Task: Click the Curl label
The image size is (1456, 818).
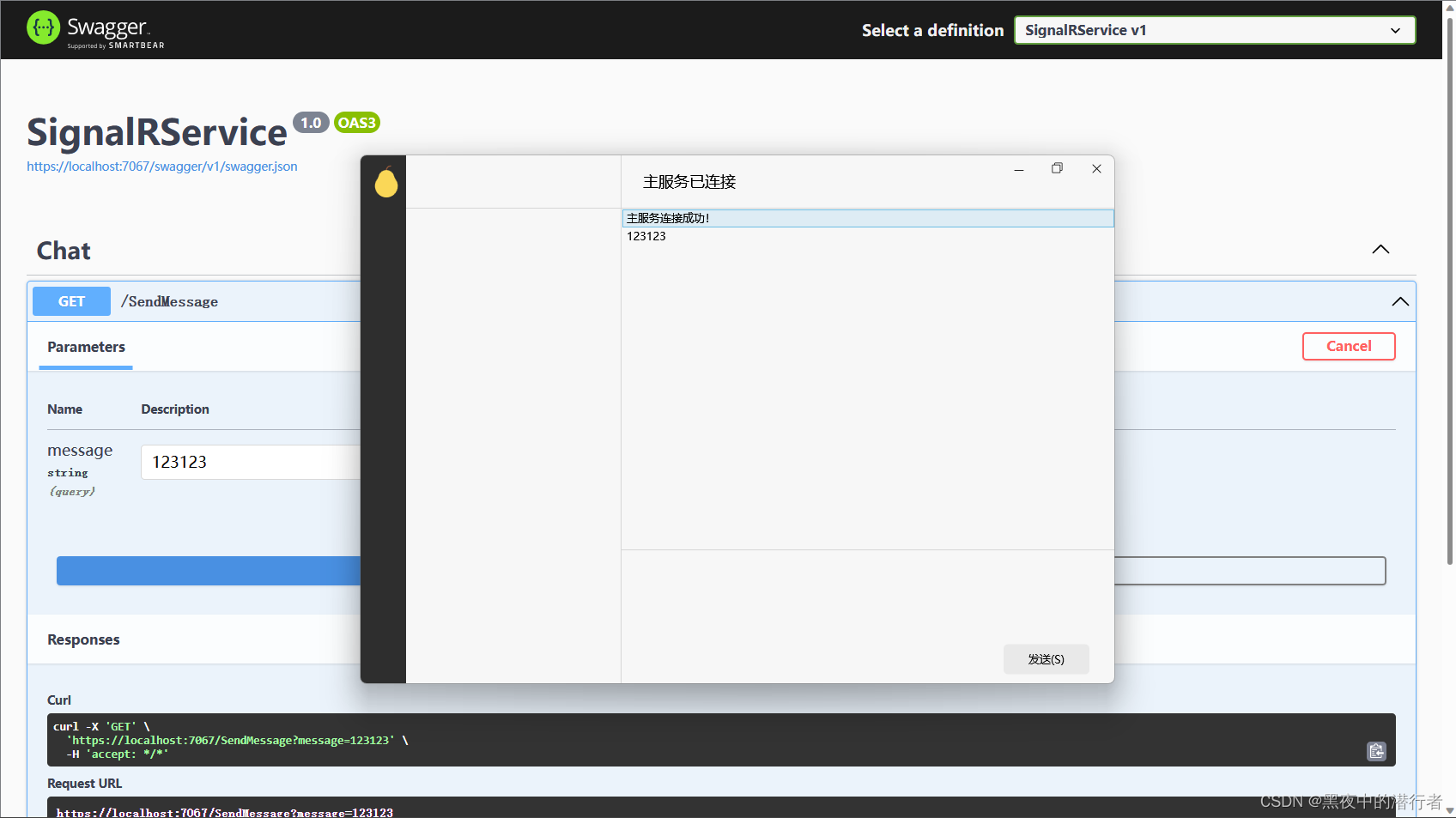Action: (x=59, y=700)
